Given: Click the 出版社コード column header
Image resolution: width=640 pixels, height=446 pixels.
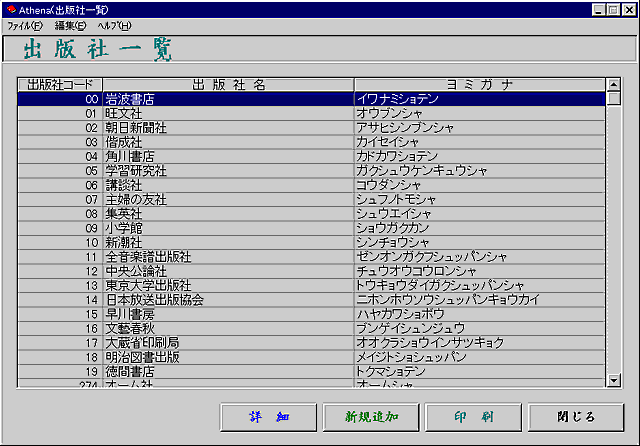Looking at the screenshot, I should (x=60, y=85).
